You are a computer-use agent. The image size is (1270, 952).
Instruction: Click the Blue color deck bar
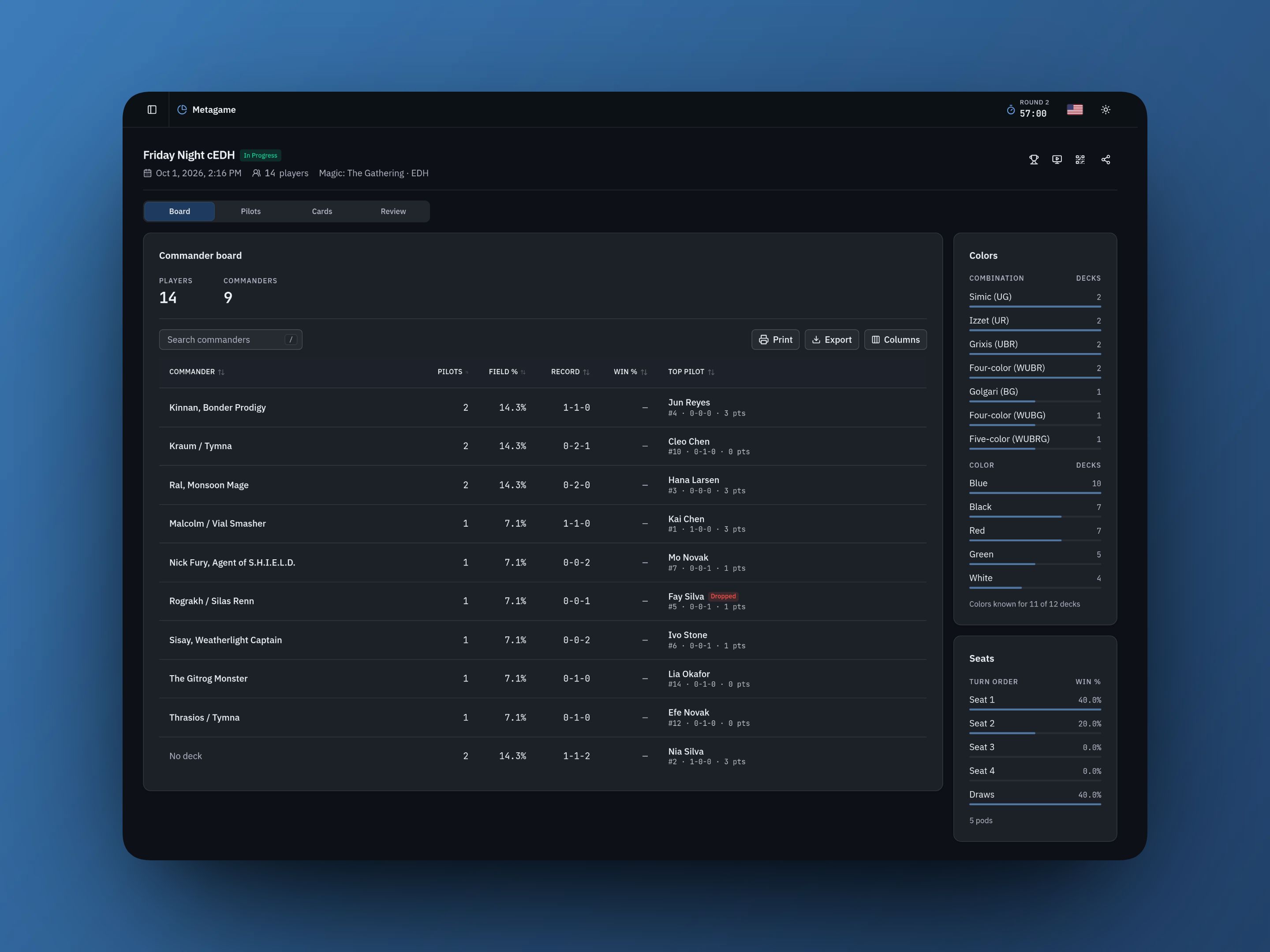(1035, 493)
